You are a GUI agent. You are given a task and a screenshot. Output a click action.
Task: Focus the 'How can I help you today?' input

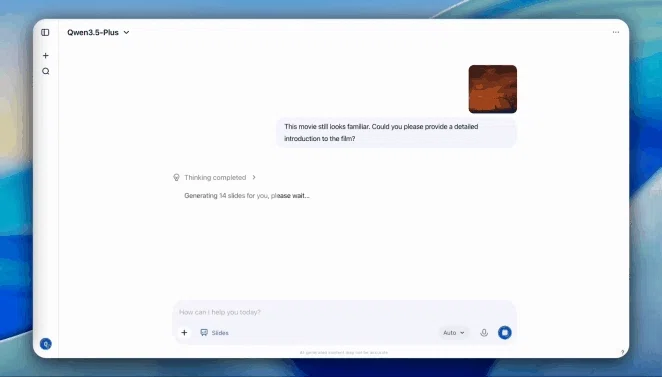coord(344,312)
